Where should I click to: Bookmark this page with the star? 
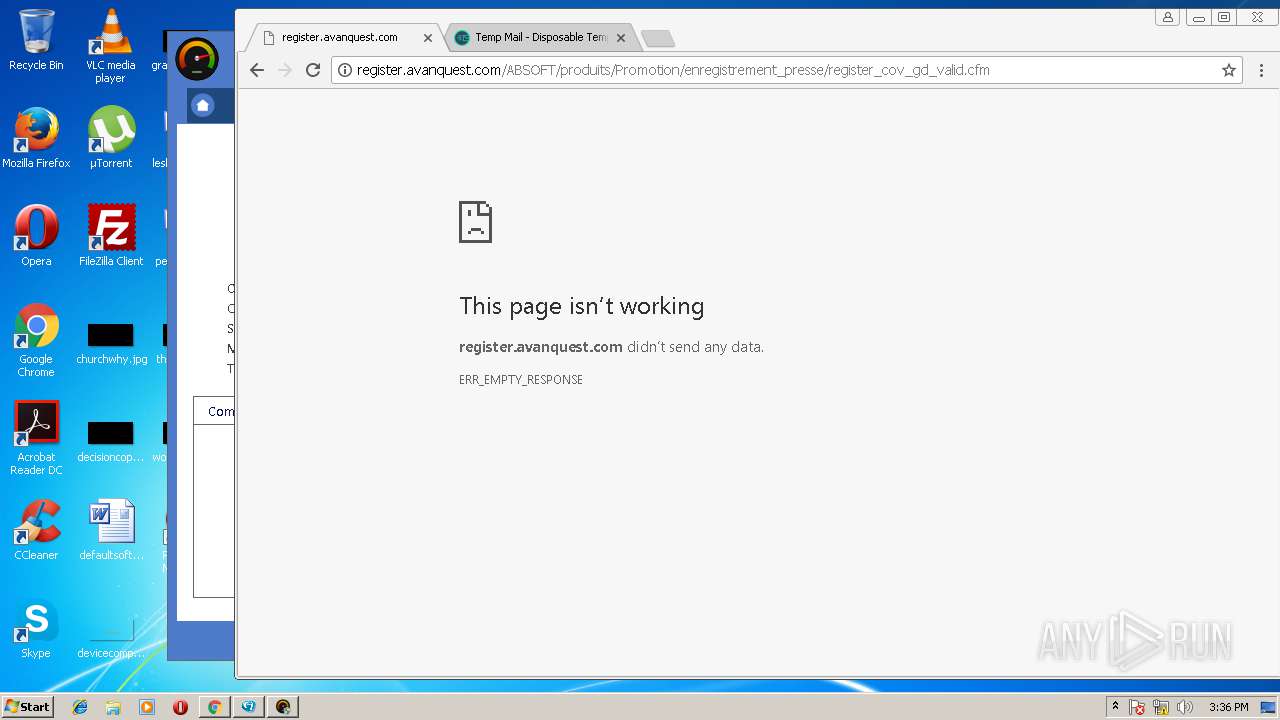pyautogui.click(x=1229, y=70)
